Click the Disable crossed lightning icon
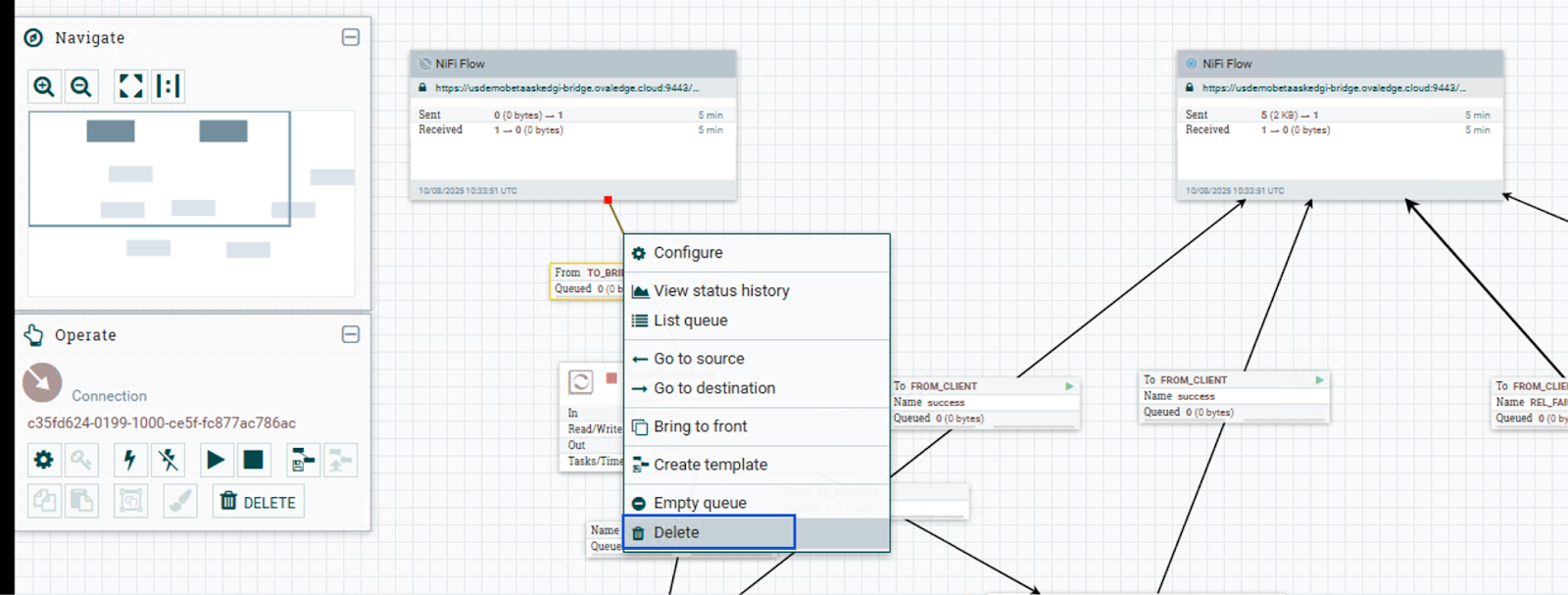The height and width of the screenshot is (595, 1568). (168, 460)
